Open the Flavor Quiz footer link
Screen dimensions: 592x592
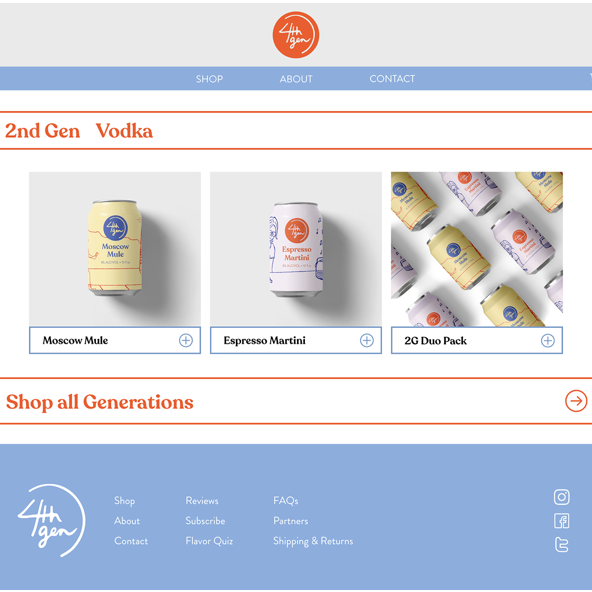209,541
